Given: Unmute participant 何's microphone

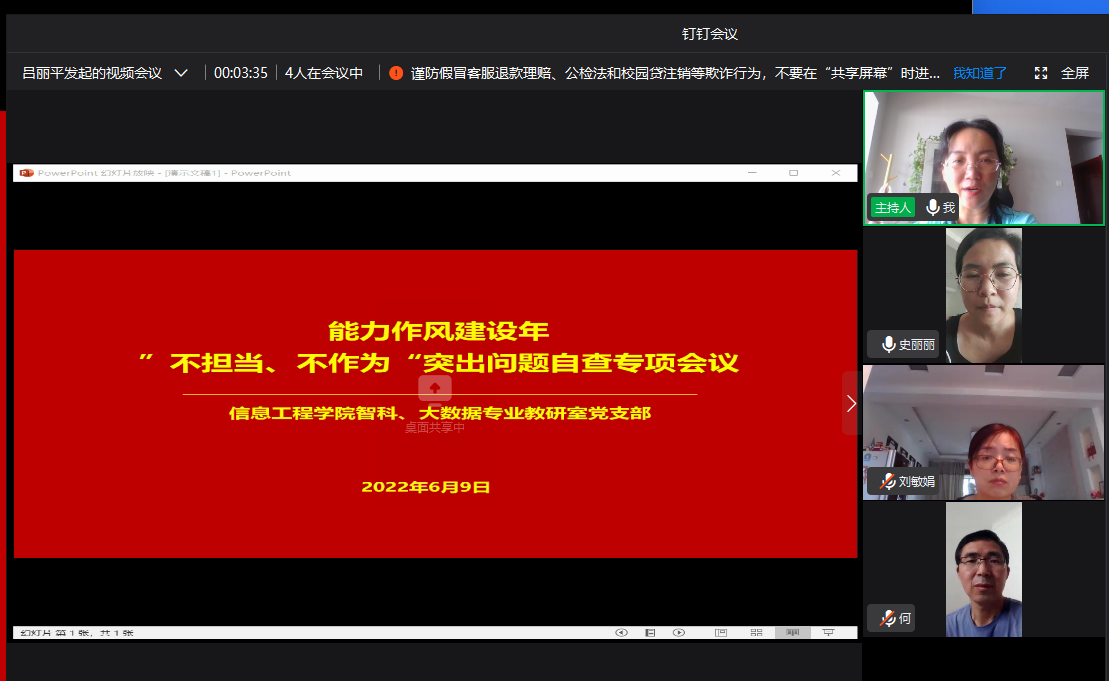Looking at the screenshot, I should coord(886,619).
